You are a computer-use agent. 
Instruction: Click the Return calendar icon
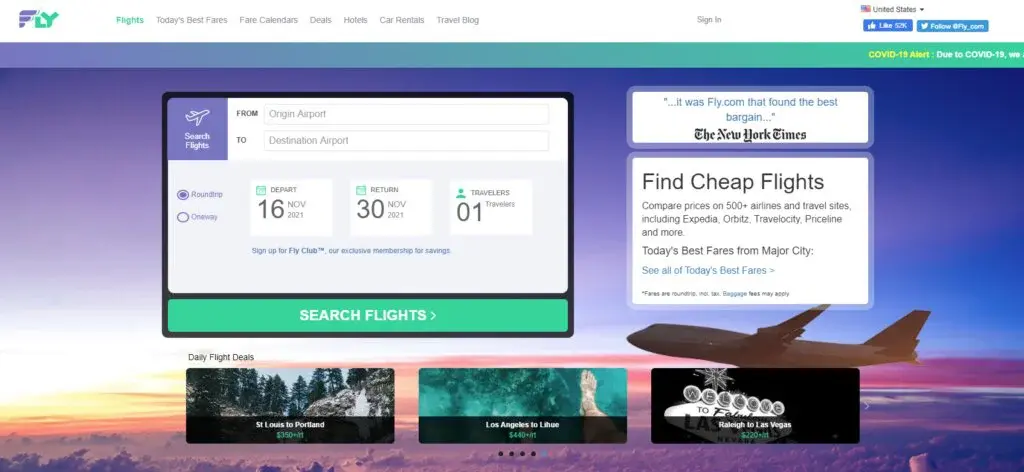(360, 190)
